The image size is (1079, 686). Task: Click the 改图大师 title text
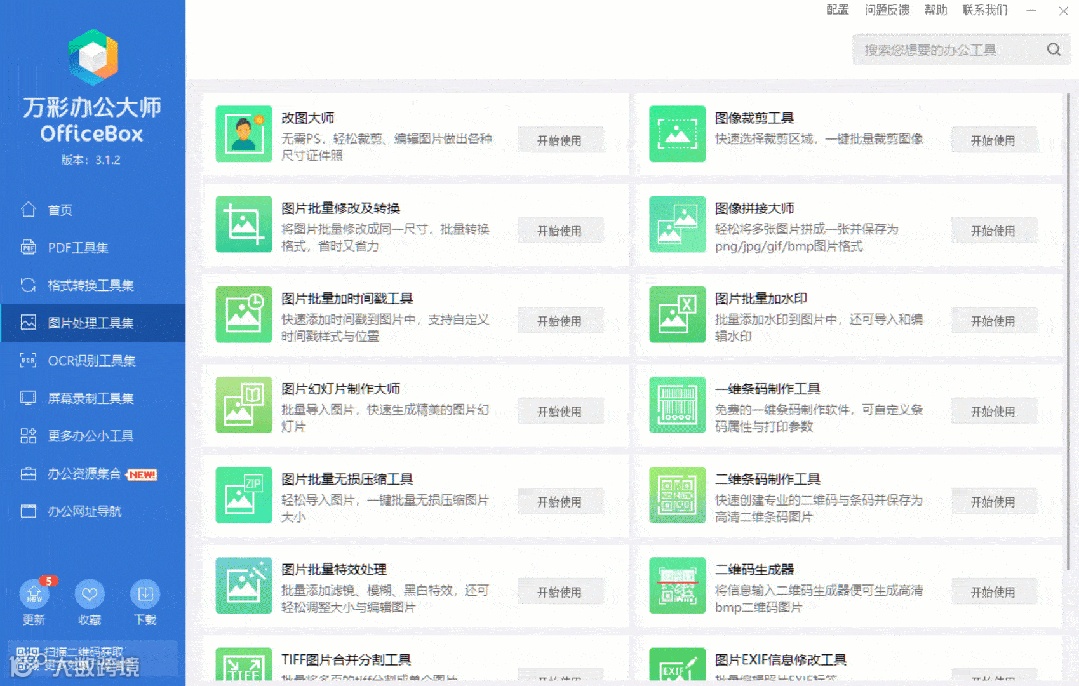tap(308, 118)
